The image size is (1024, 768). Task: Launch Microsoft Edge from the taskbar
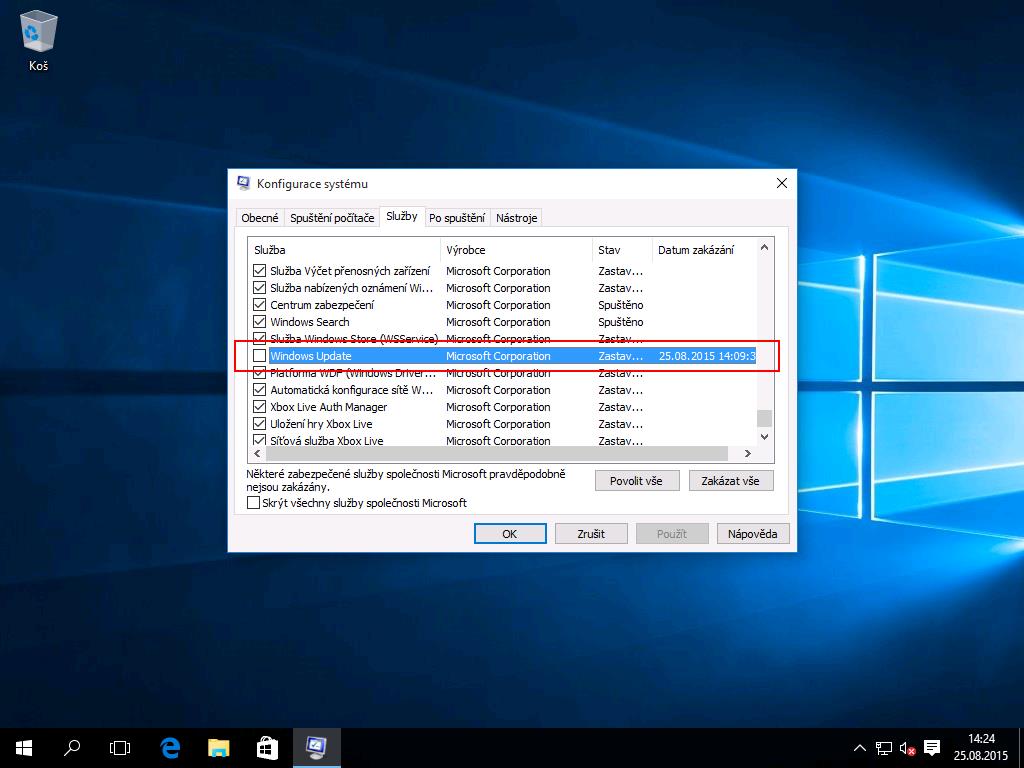(x=170, y=747)
